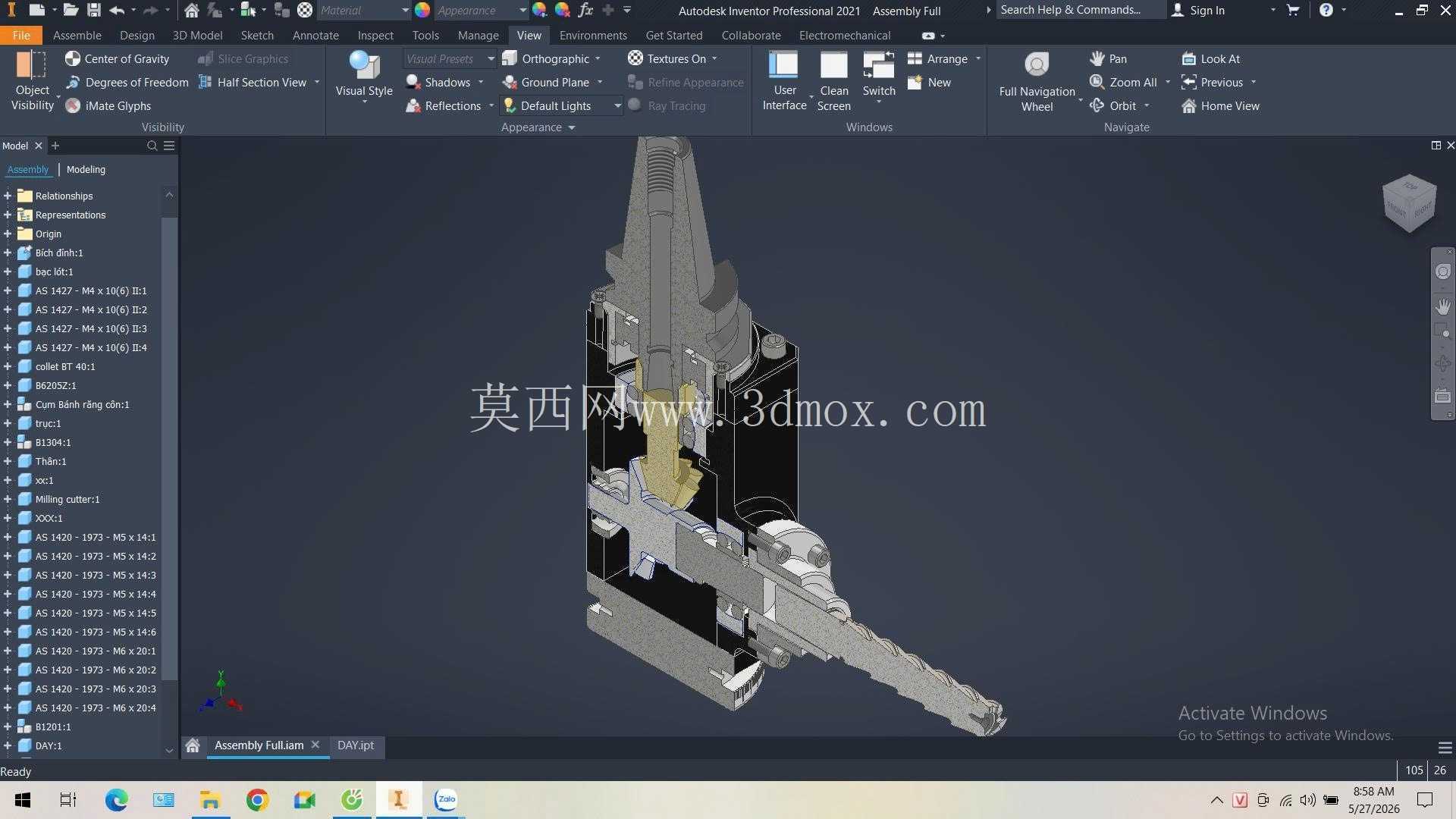The image size is (1456, 819).
Task: Open the Help menu icon
Action: 1326,10
